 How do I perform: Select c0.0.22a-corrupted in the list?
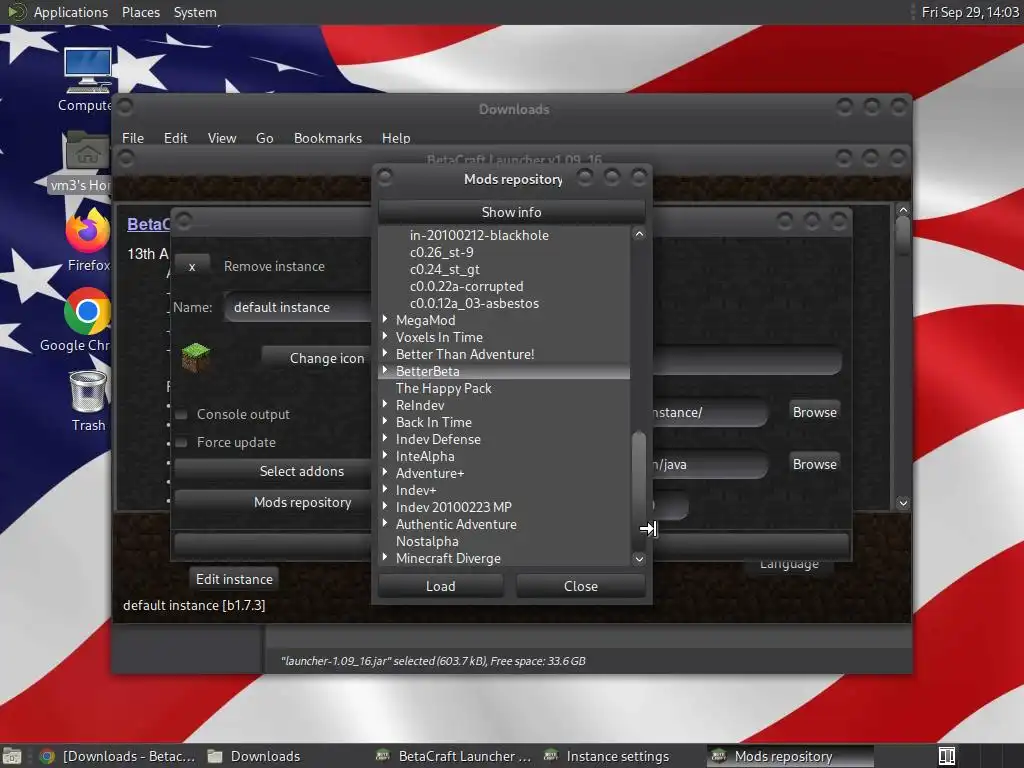pyautogui.click(x=466, y=286)
